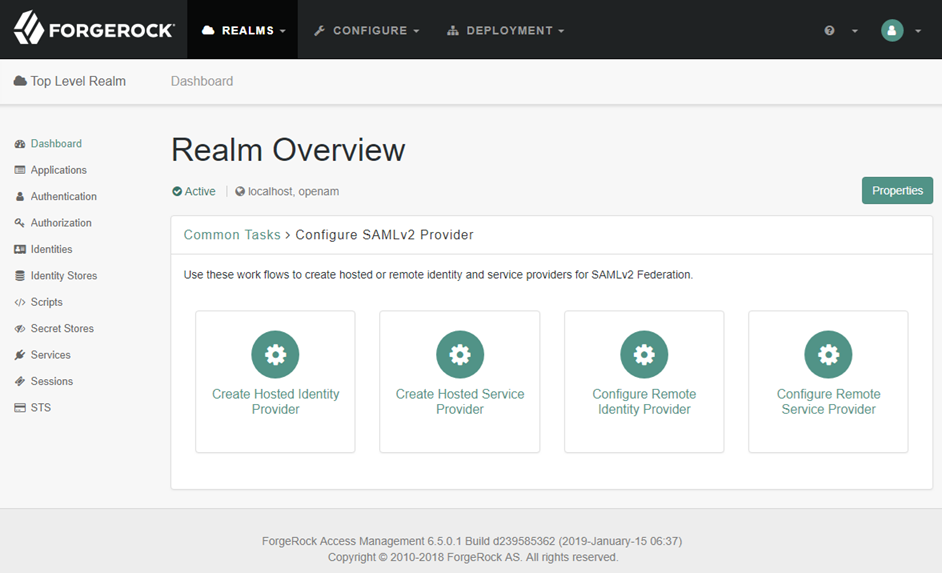Open Applications in the sidebar
The width and height of the screenshot is (942, 573).
click(x=59, y=170)
